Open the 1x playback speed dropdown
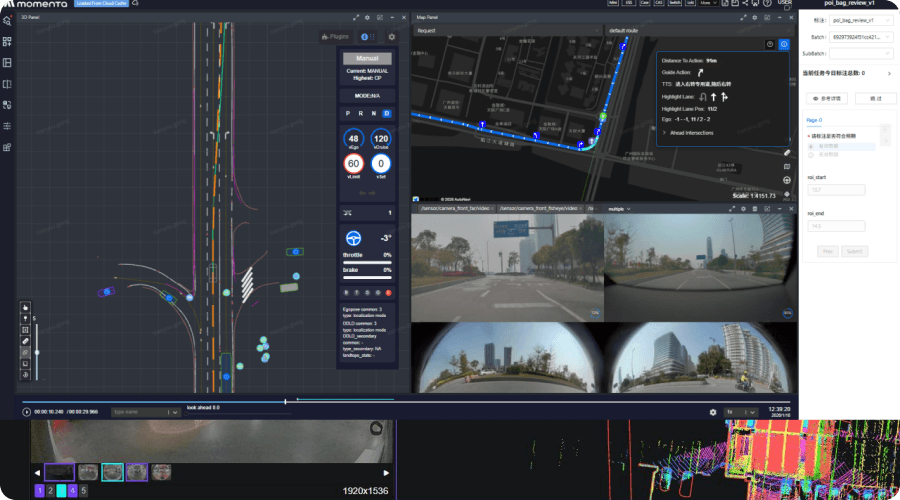The height and width of the screenshot is (500, 900). tap(740, 412)
